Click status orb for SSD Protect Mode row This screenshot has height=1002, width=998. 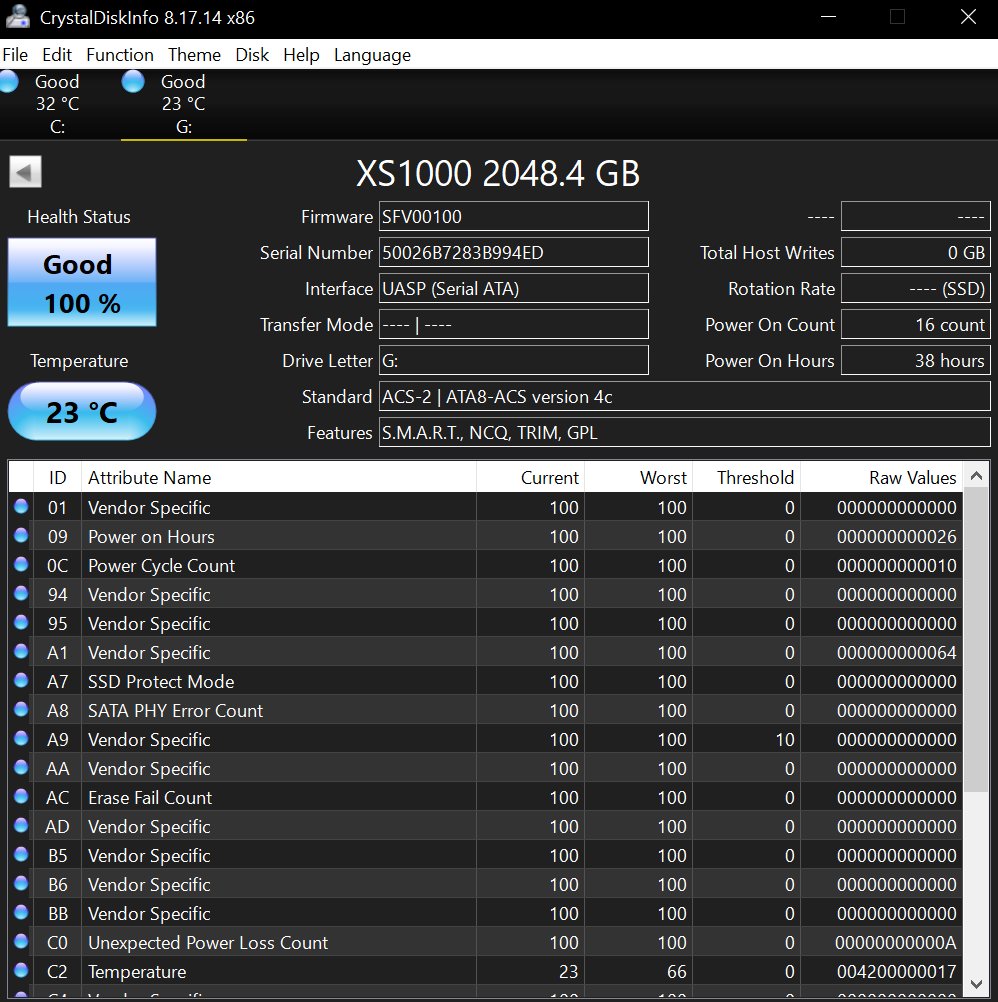pos(21,682)
